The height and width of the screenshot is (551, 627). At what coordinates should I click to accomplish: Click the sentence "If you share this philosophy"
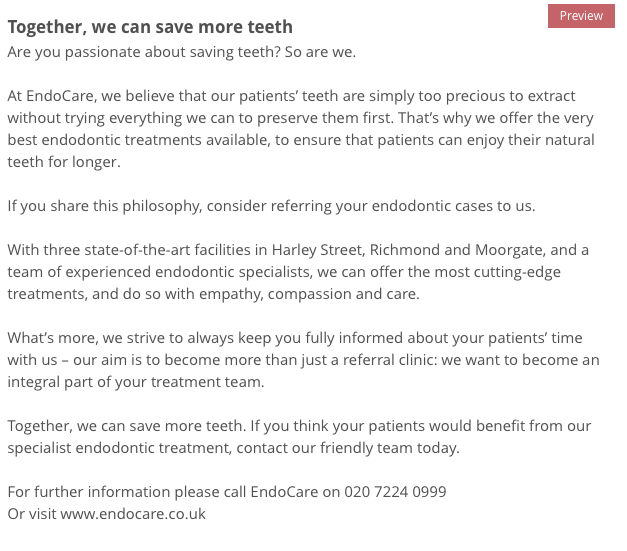coord(271,206)
